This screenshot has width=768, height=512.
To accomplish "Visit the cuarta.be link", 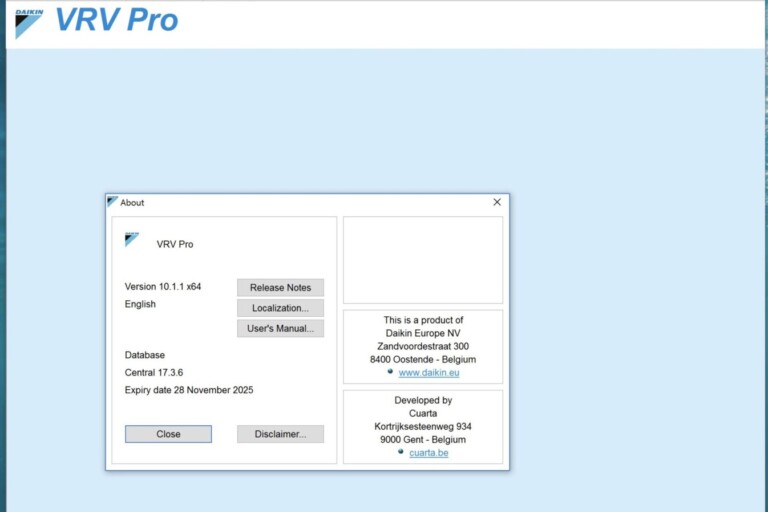I will (x=429, y=453).
